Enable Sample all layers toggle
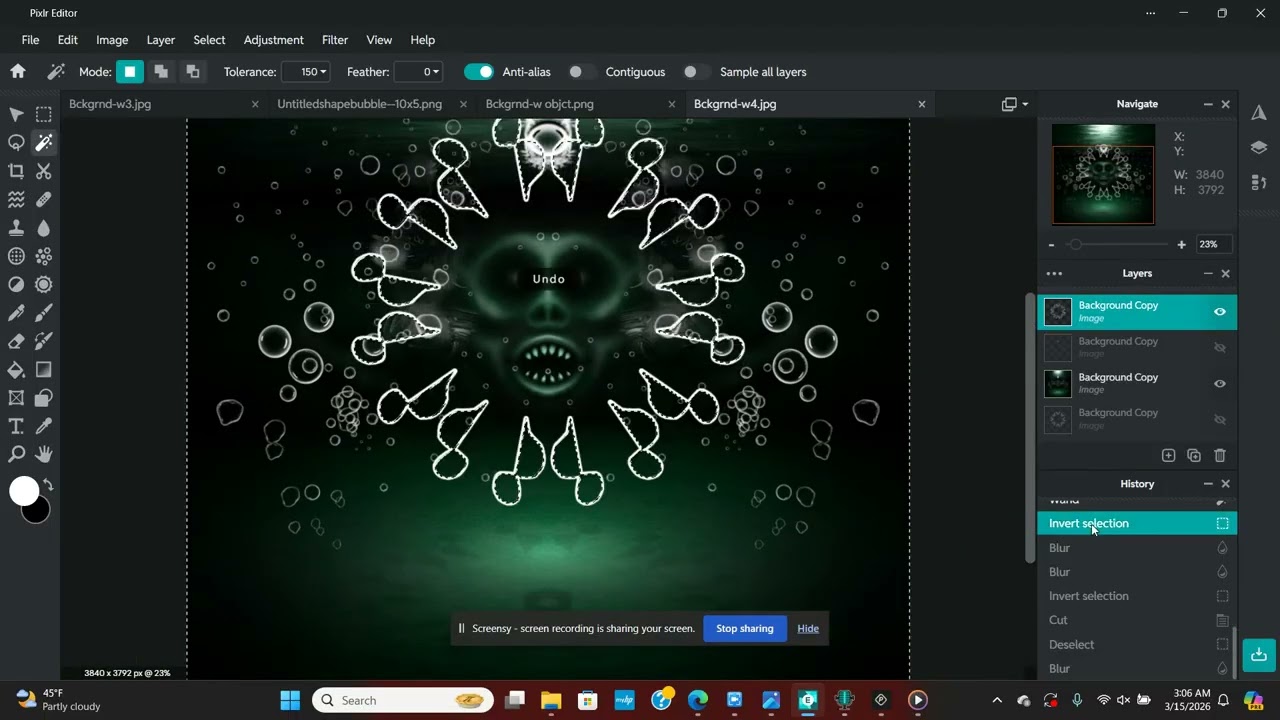This screenshot has height=720, width=1280. pos(696,72)
